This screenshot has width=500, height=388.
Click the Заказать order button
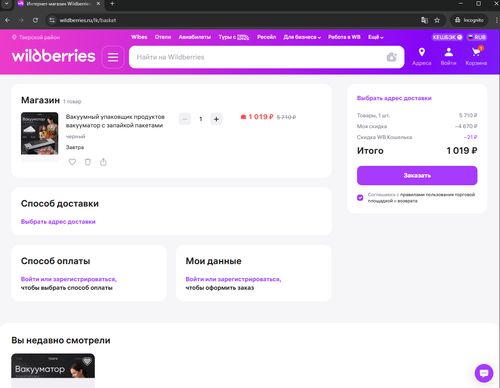[x=417, y=175]
